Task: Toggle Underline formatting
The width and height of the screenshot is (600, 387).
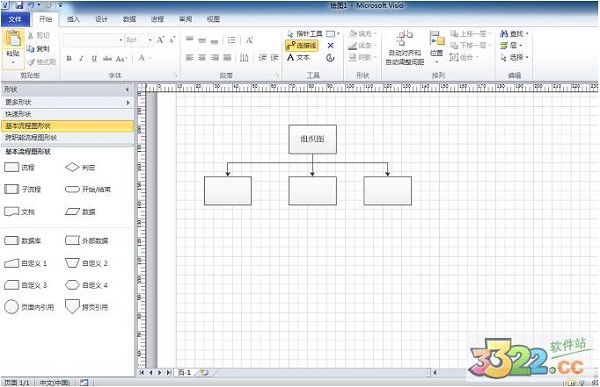Action: (x=94, y=58)
